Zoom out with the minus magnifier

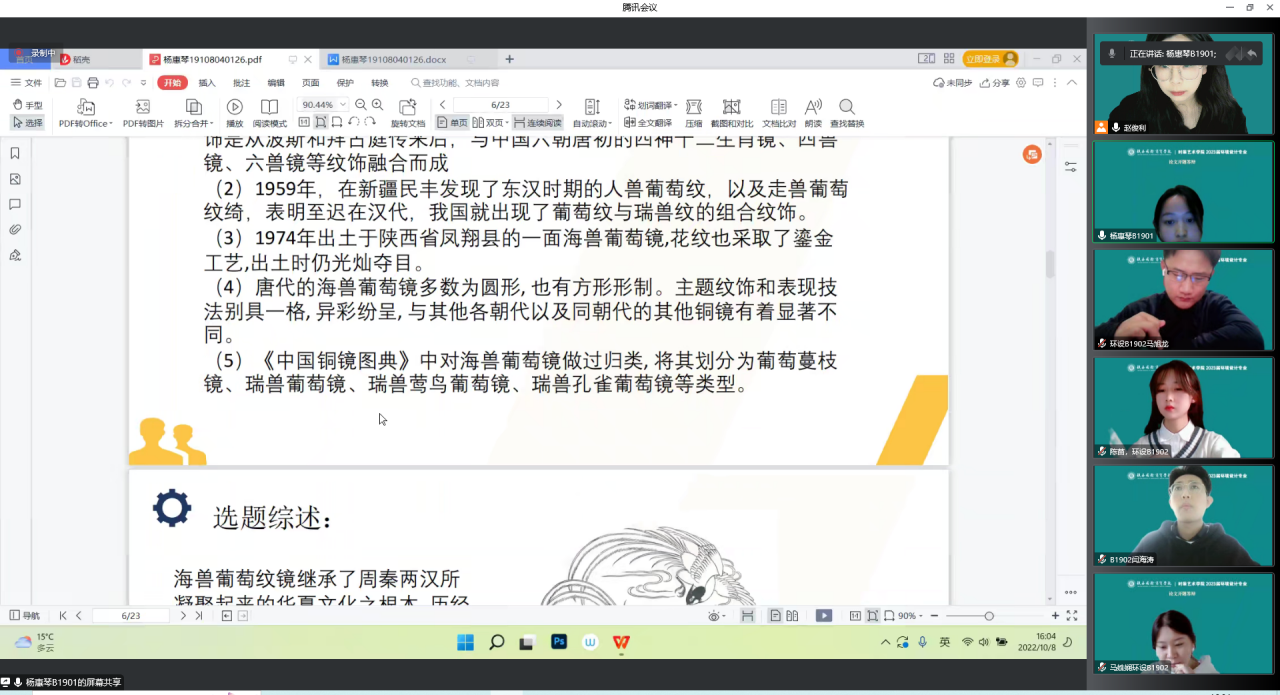pyautogui.click(x=361, y=105)
